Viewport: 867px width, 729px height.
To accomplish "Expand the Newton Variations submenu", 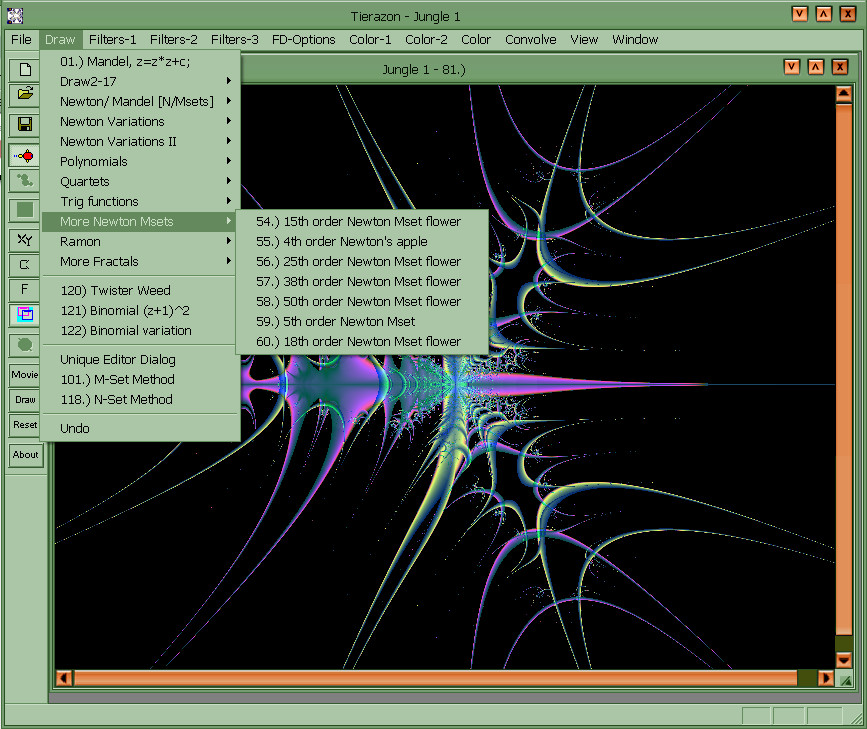I will tap(140, 121).
